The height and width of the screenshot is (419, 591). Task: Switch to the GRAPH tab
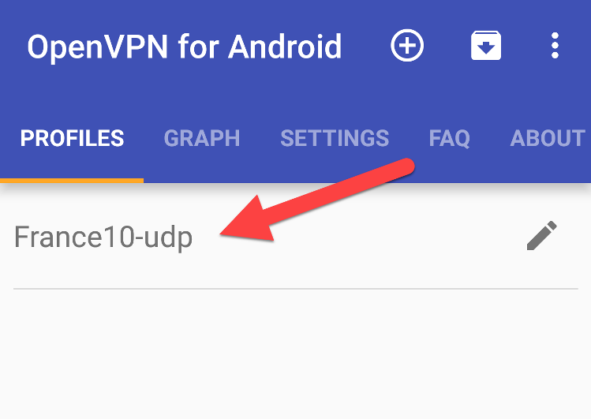[202, 138]
